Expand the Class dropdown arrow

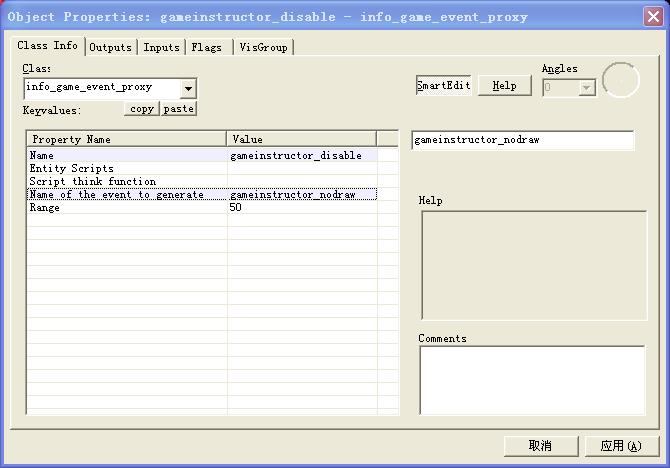[188, 88]
